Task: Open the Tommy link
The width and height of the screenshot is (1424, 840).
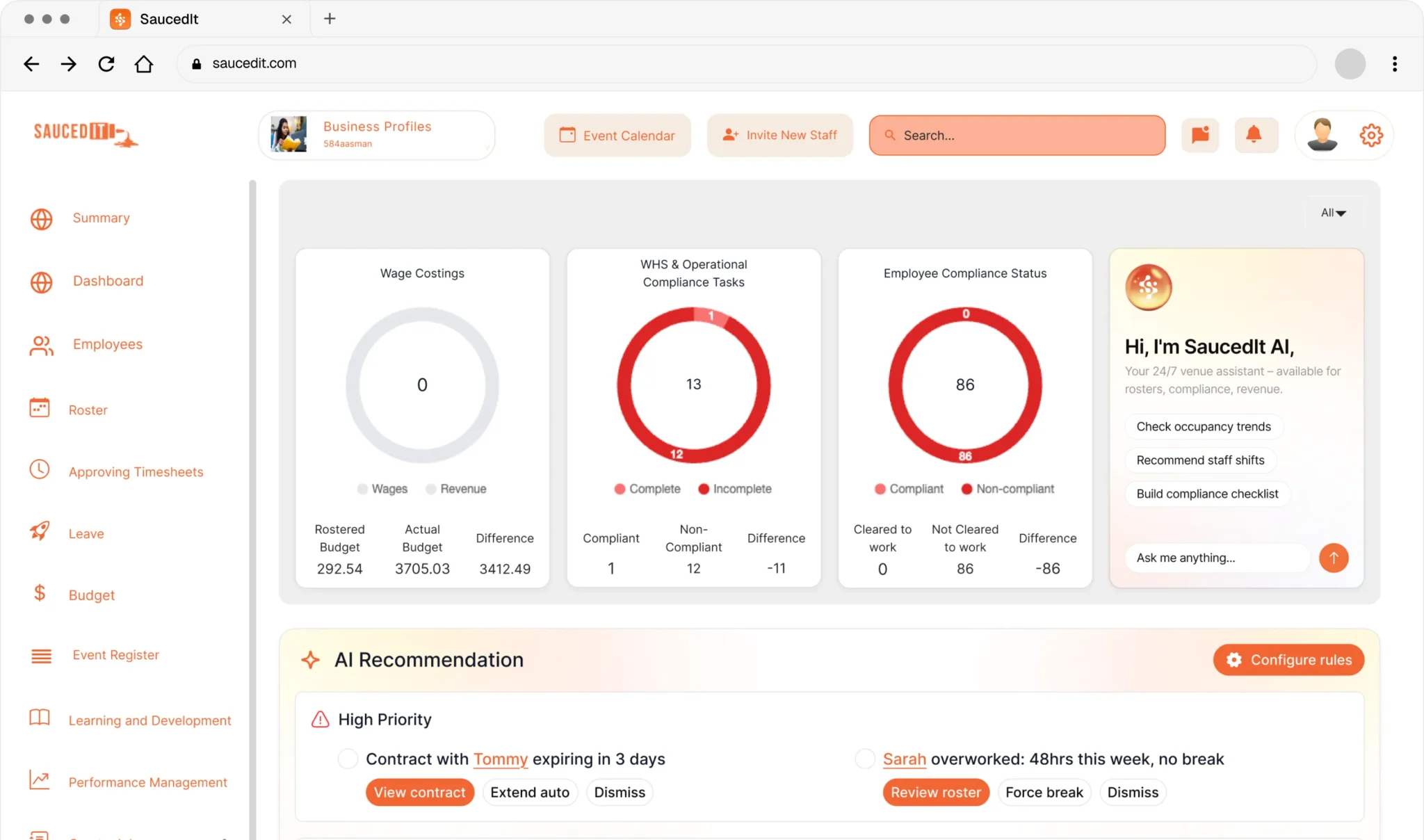Action: click(501, 759)
